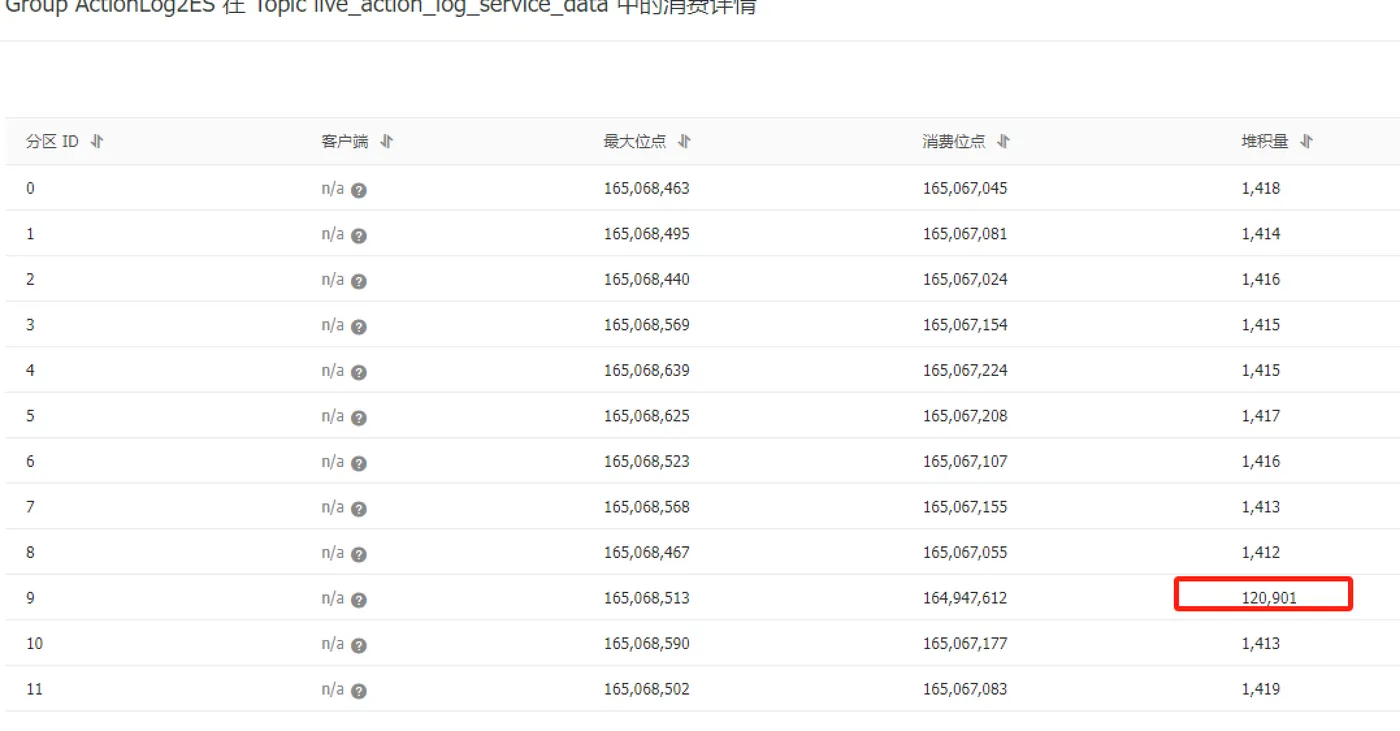Screen dimensions: 1400x731
Task: Sort table by 客户端 column icon
Action: (387, 142)
